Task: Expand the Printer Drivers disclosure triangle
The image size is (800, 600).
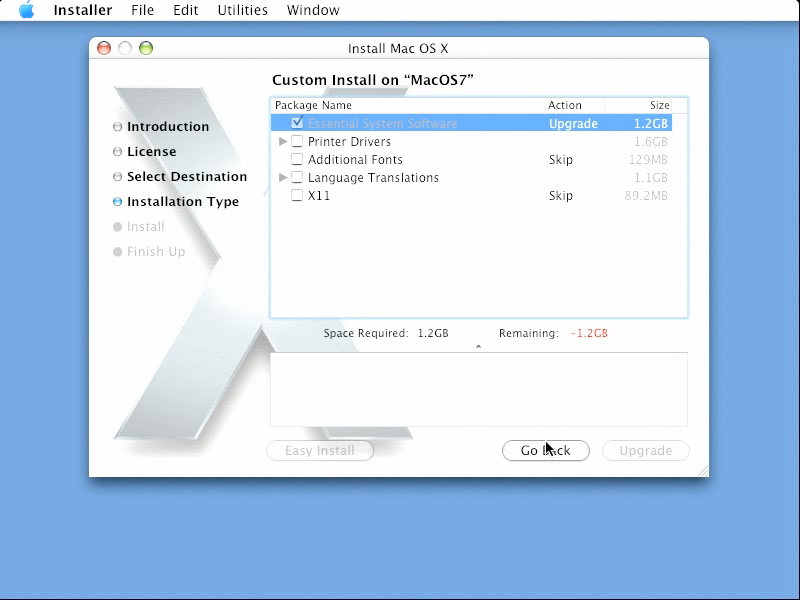Action: point(283,141)
